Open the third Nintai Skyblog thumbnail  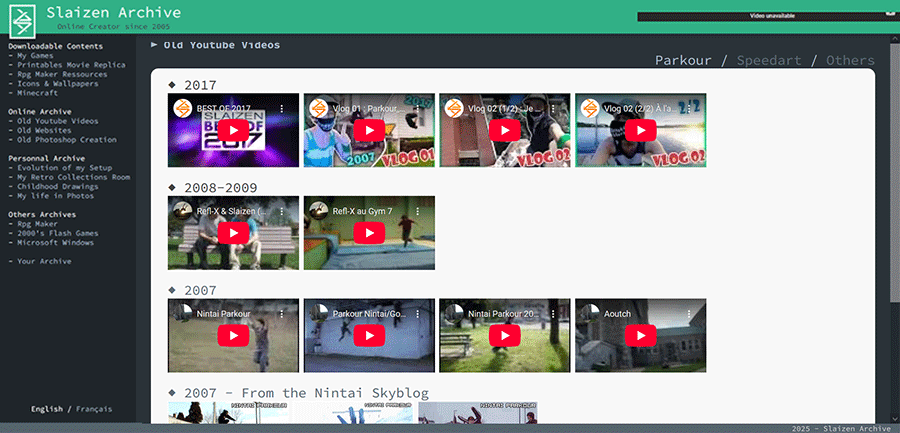pos(478,412)
